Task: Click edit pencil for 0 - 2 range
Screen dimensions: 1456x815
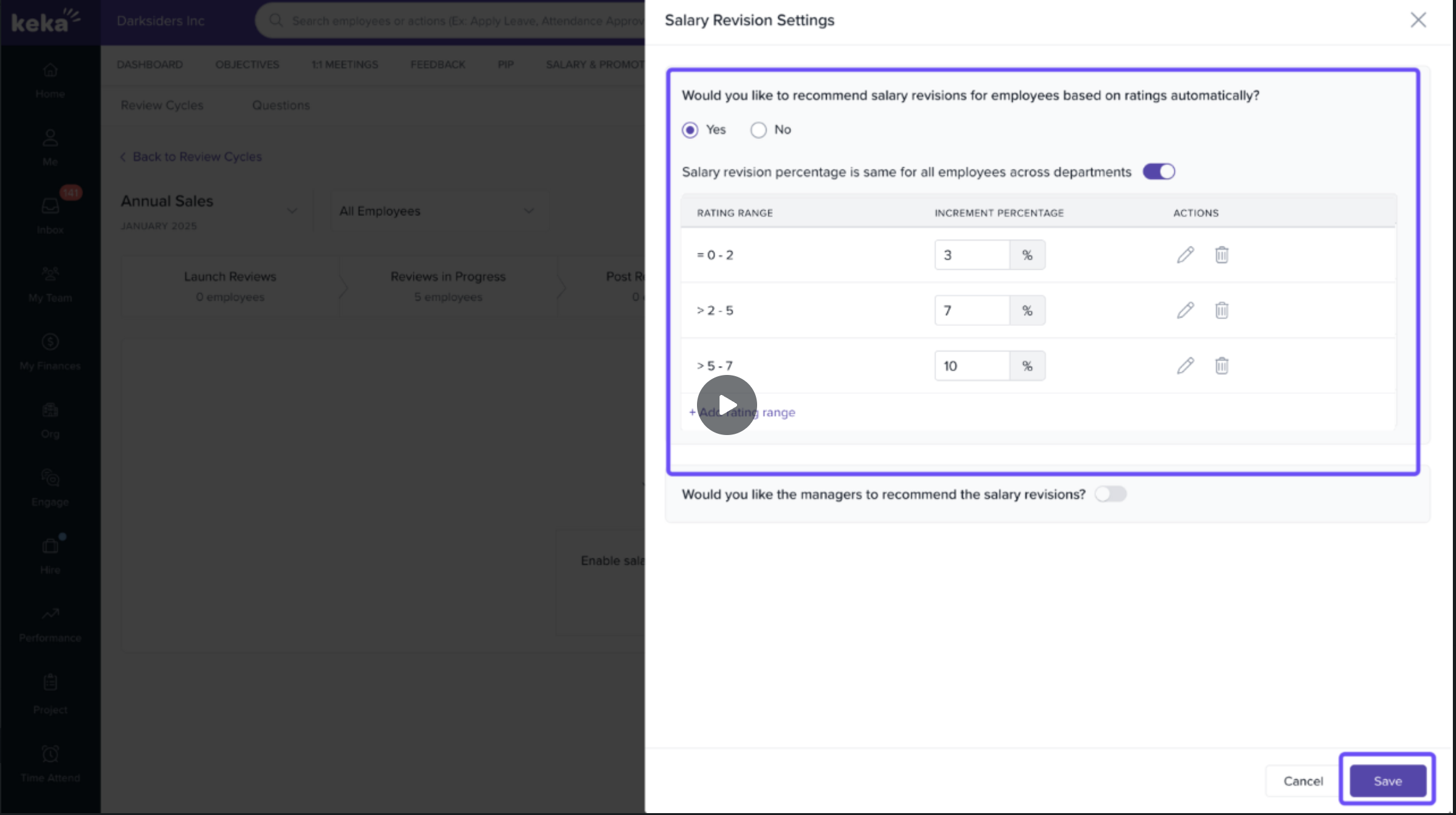Action: [x=1185, y=255]
